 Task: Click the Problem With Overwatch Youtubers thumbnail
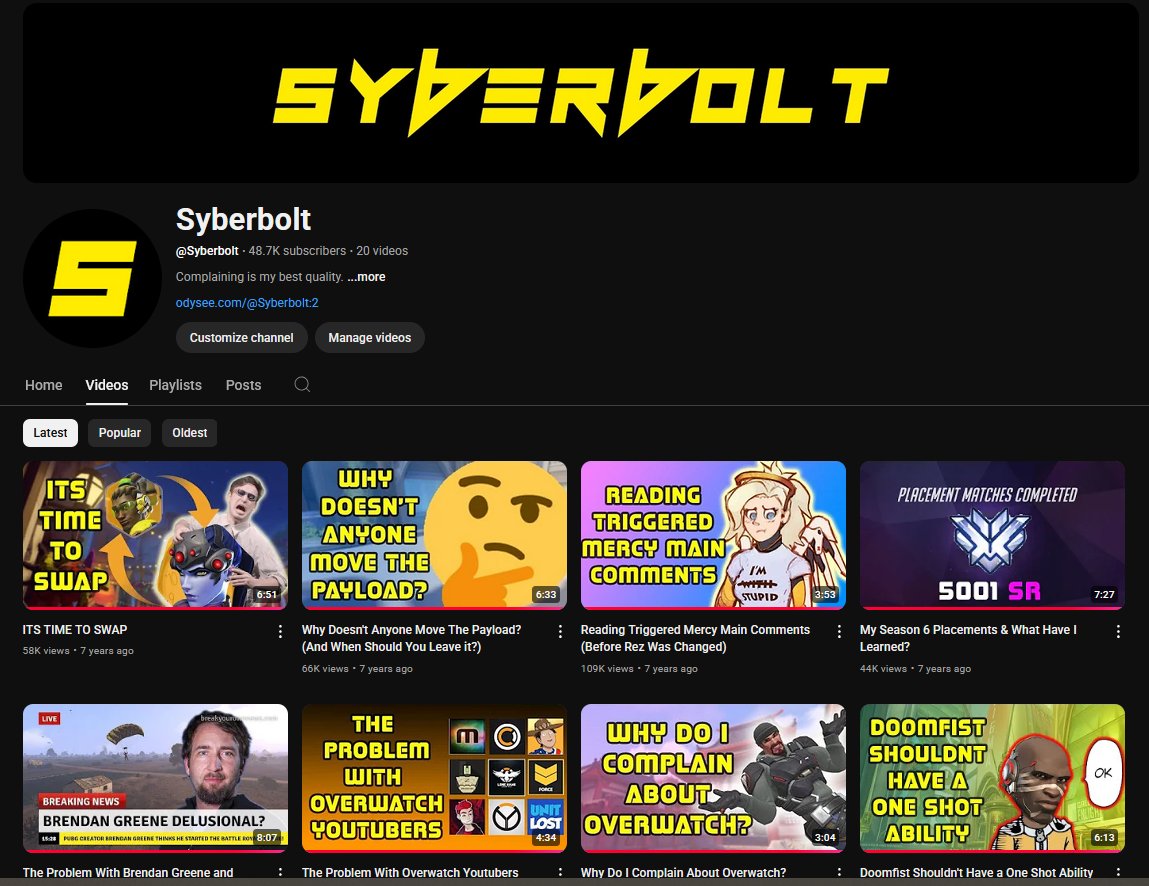coord(435,778)
